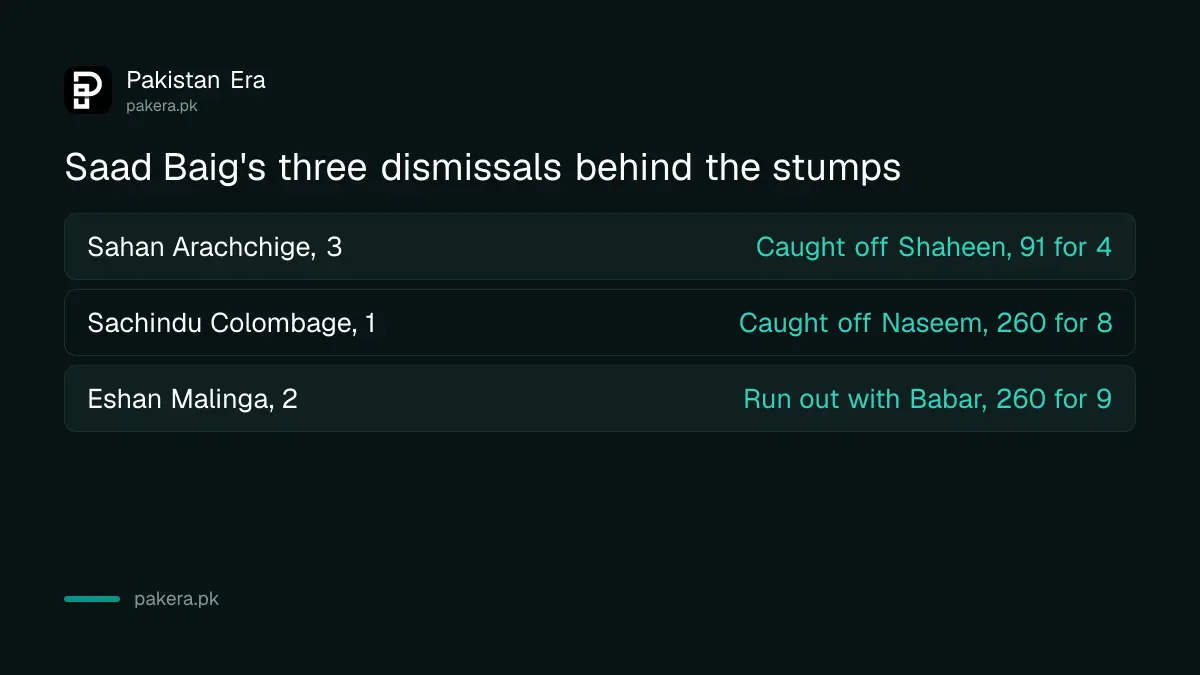The width and height of the screenshot is (1200, 675).
Task: Open the pakera.pk link under the brand name
Action: click(x=162, y=106)
